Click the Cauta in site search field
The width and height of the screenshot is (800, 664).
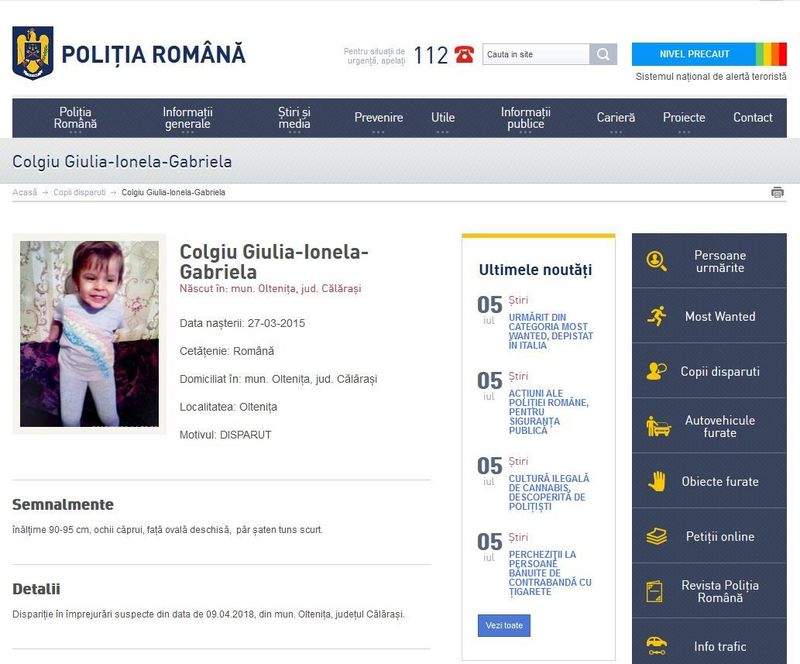pyautogui.click(x=535, y=54)
